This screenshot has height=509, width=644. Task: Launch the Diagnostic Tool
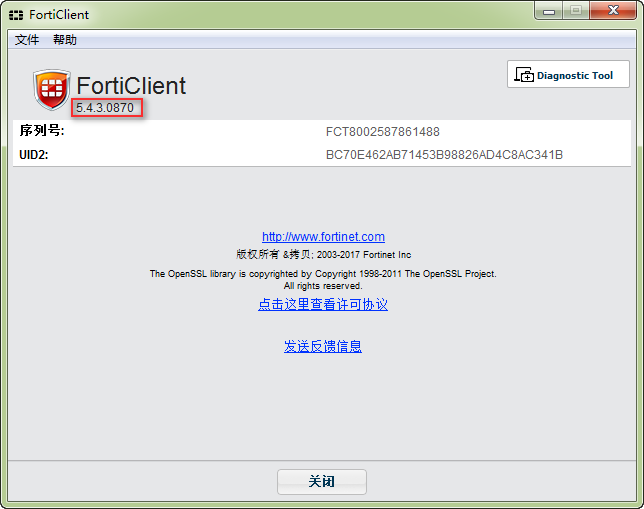point(568,74)
